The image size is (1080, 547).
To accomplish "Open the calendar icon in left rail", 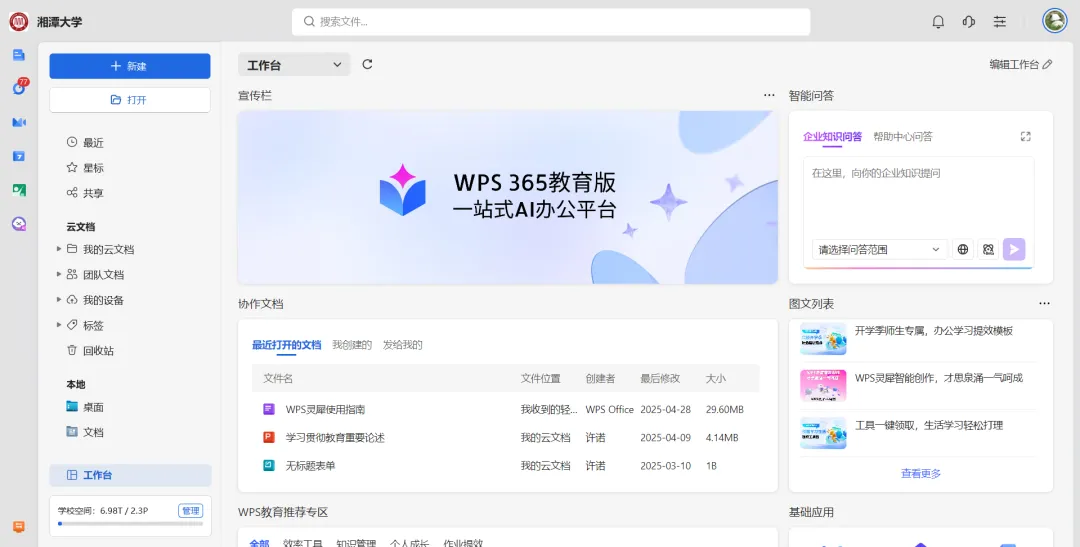I will point(19,156).
